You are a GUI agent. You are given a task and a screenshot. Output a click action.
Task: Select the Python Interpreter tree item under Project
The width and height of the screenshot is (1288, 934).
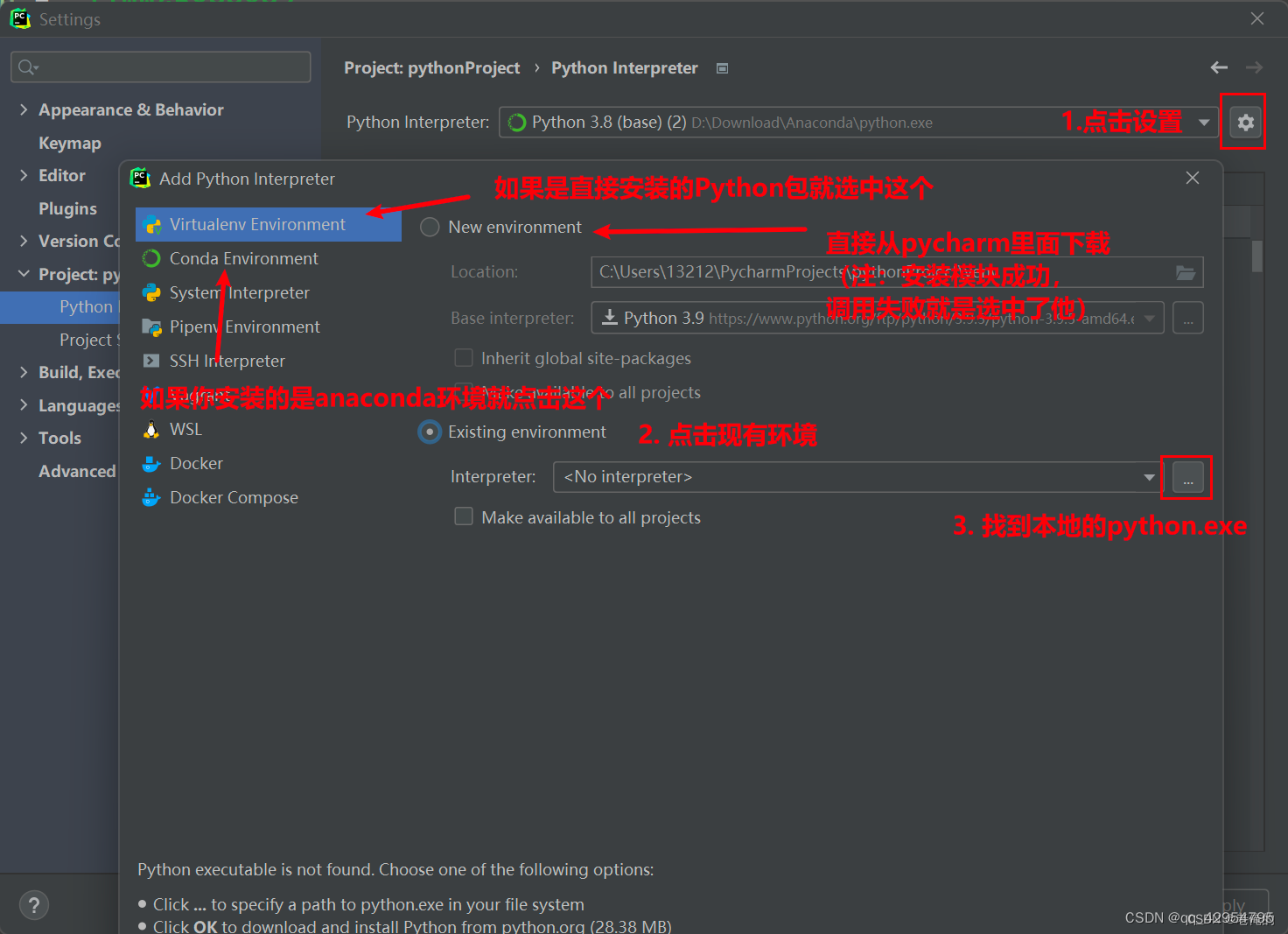(x=59, y=307)
